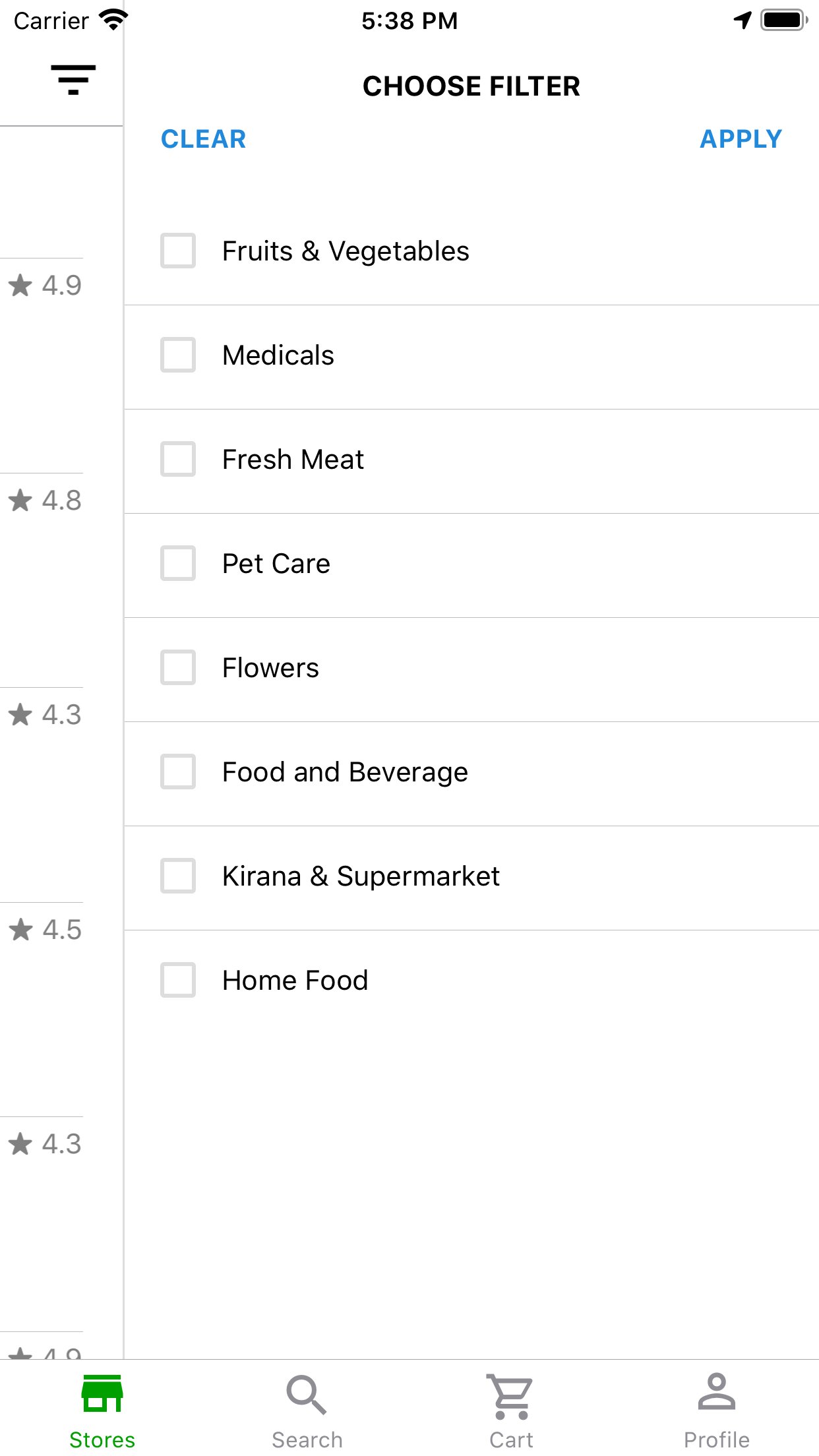Open the Stores tab icon
Viewport: 819px width, 1456px height.
click(102, 1393)
